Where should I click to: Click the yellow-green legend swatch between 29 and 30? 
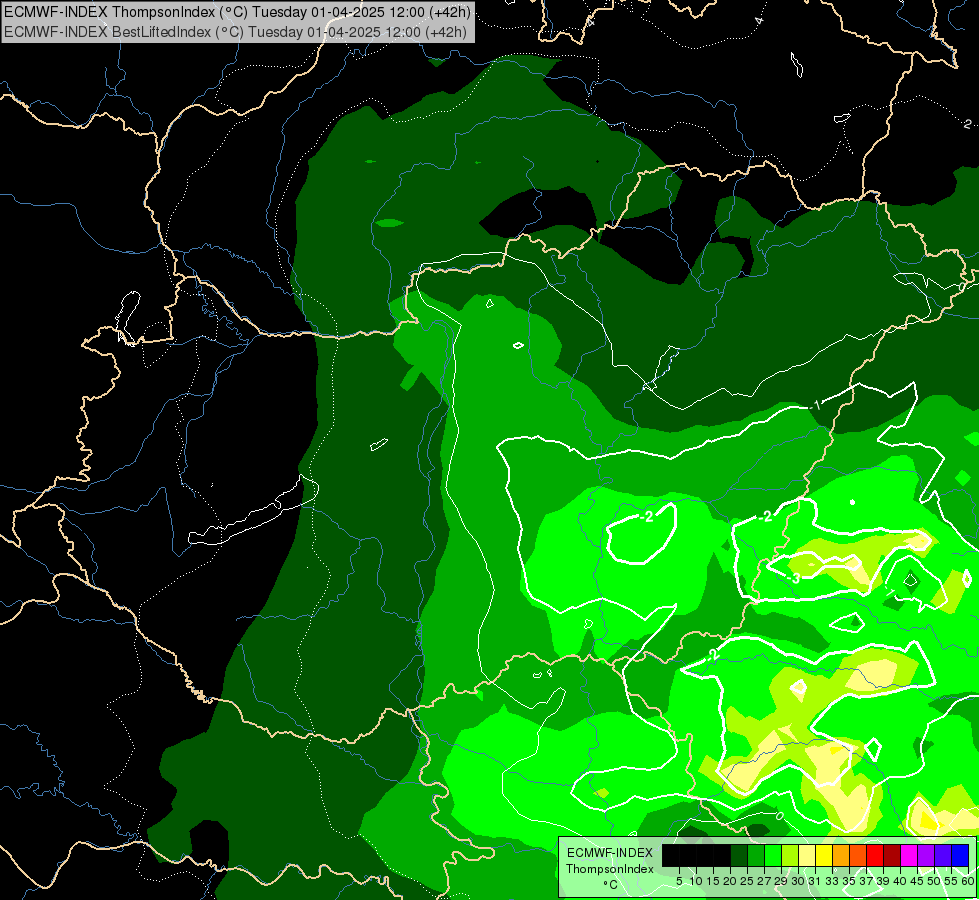pyautogui.click(x=790, y=855)
